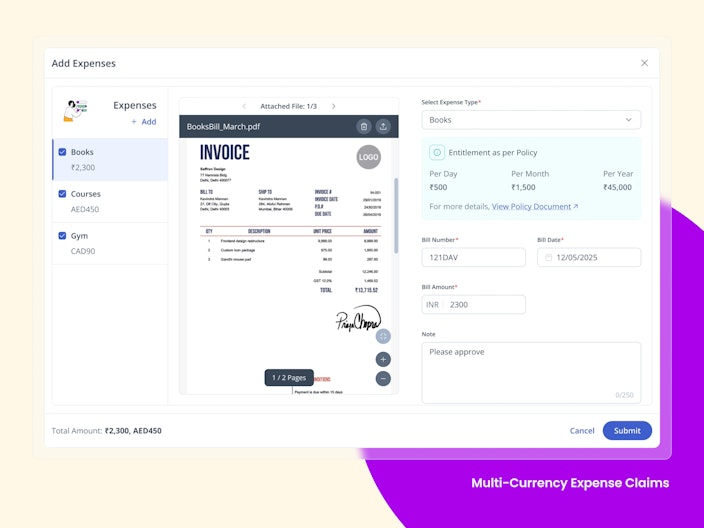The image size is (704, 528).
Task: Click the signature on the invoice
Action: 358,319
